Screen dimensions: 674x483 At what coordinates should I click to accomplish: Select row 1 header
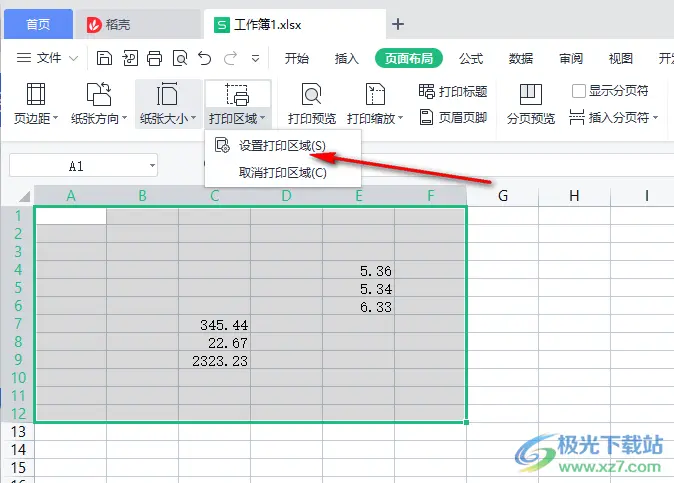pyautogui.click(x=18, y=215)
